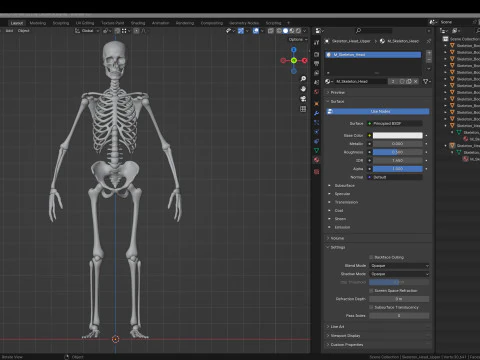Open the Blend Mode dropdown

point(399,266)
